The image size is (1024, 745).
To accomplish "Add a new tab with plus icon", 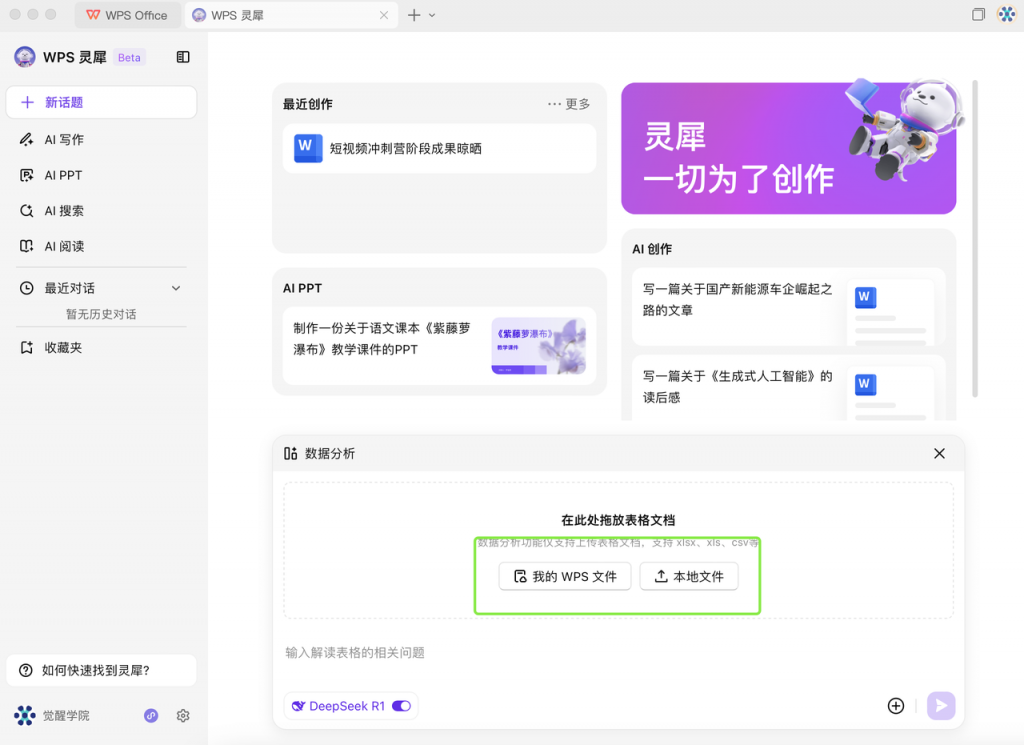I will (414, 15).
